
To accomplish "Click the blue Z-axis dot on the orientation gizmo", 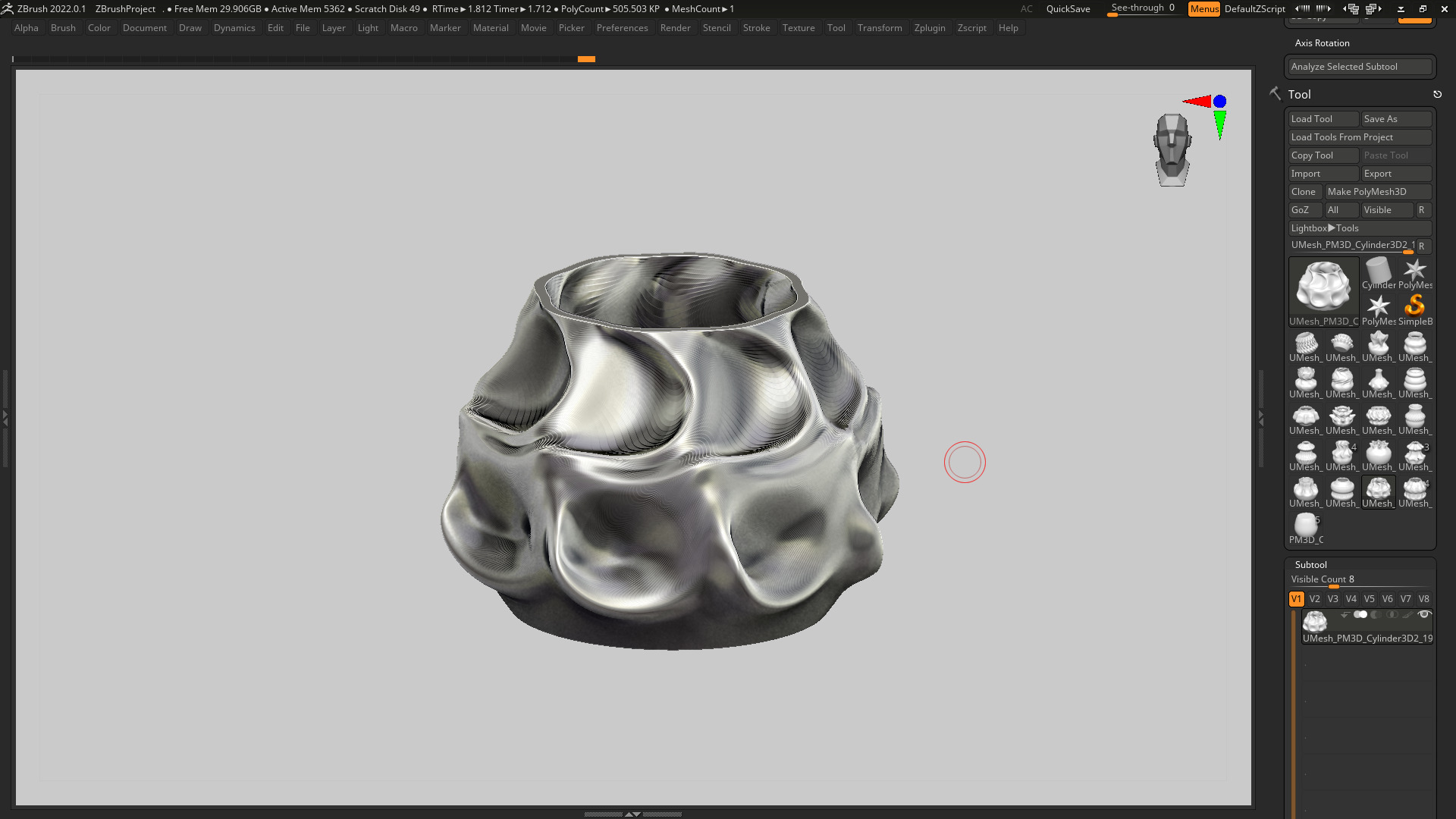I will point(1219,101).
